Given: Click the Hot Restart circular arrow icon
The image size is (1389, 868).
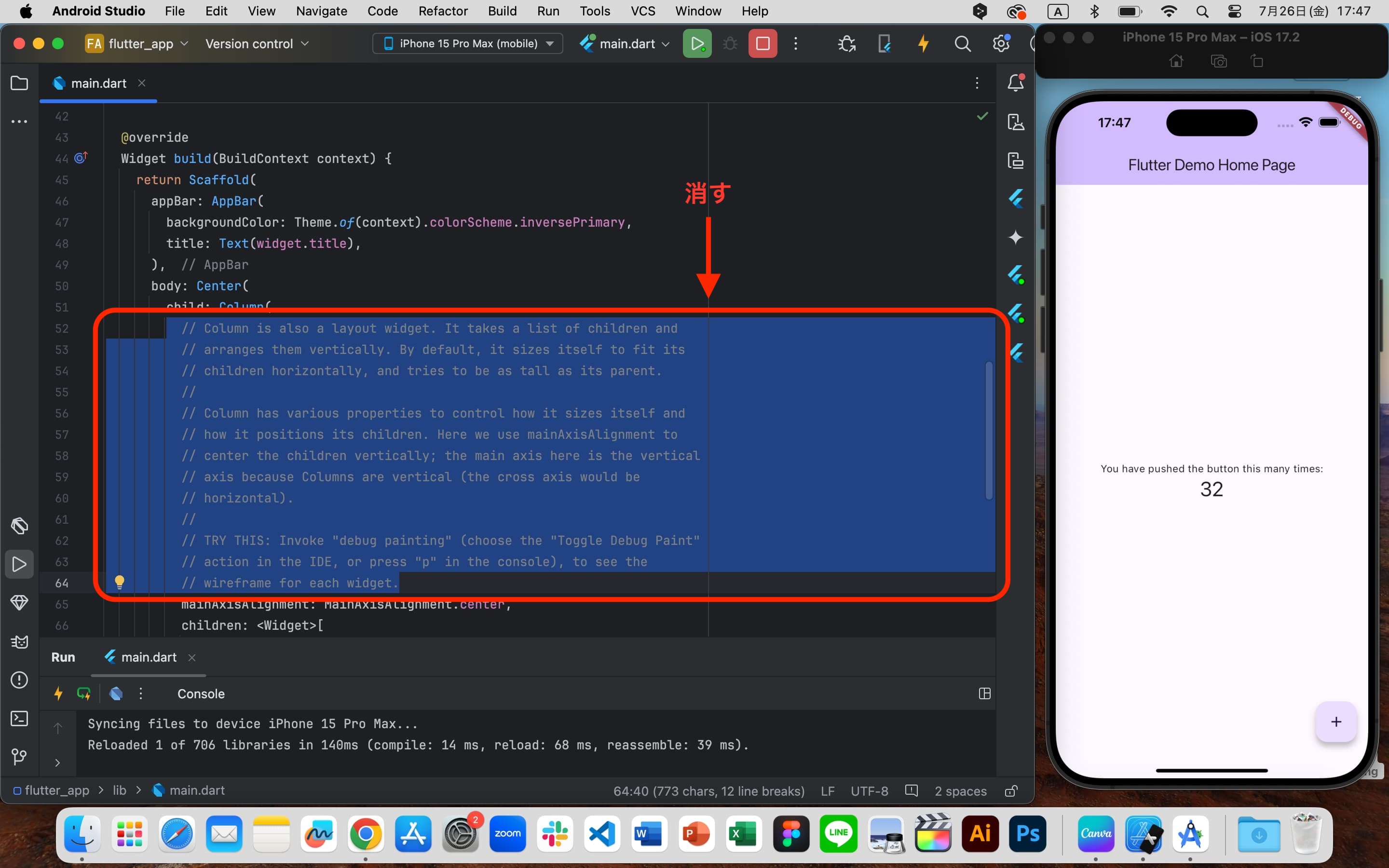Looking at the screenshot, I should [85, 693].
